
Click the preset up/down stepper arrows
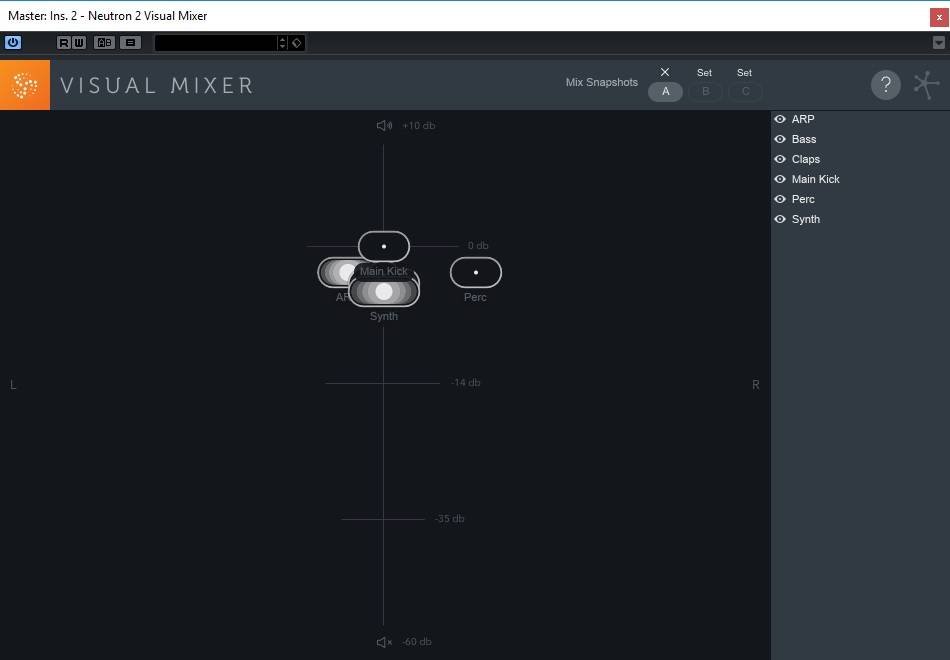click(x=282, y=43)
